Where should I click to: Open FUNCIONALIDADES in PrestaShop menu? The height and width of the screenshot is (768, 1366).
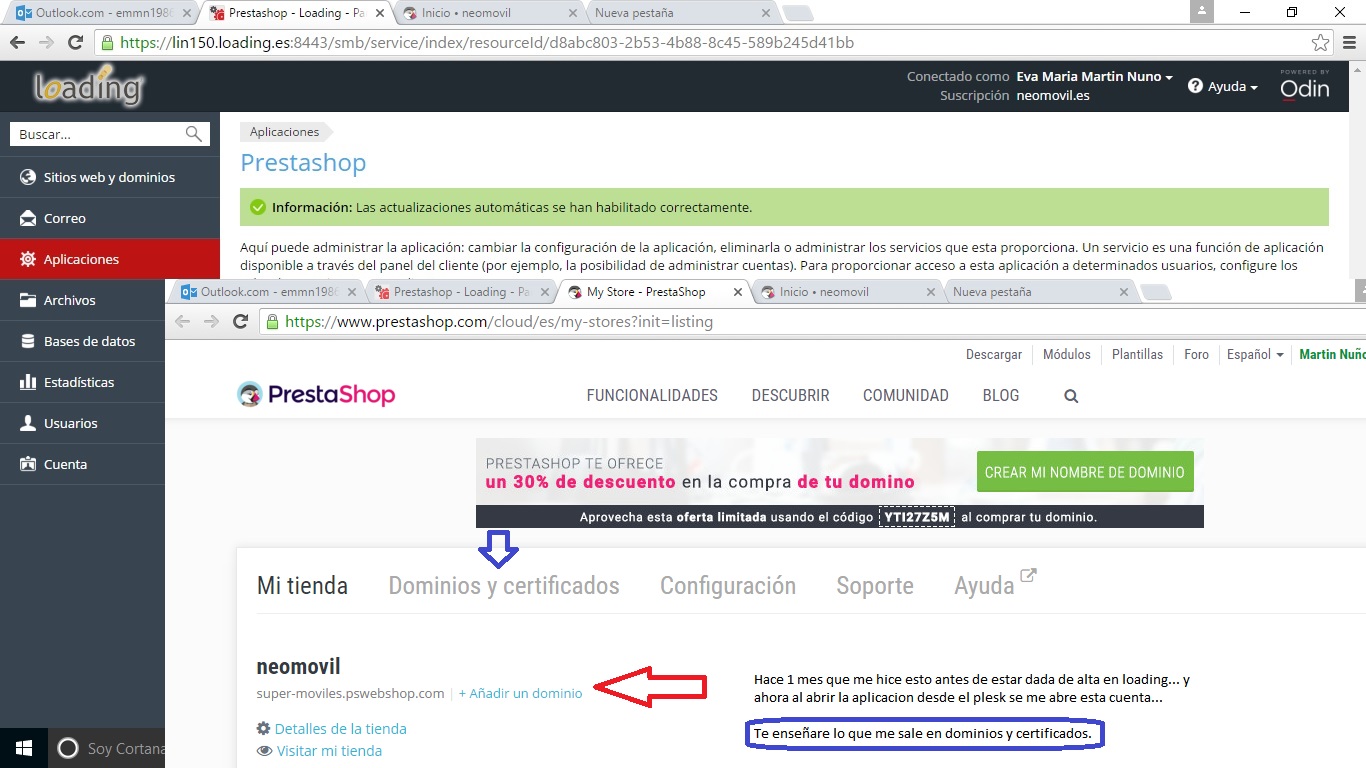(x=652, y=395)
